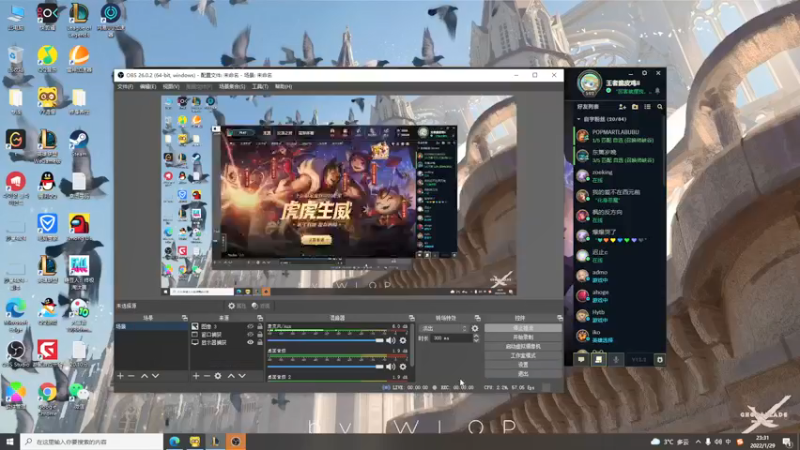Image resolution: width=800 pixels, height=450 pixels.
Task: Open source properties gear in the Sources toolbar
Action: [218, 376]
